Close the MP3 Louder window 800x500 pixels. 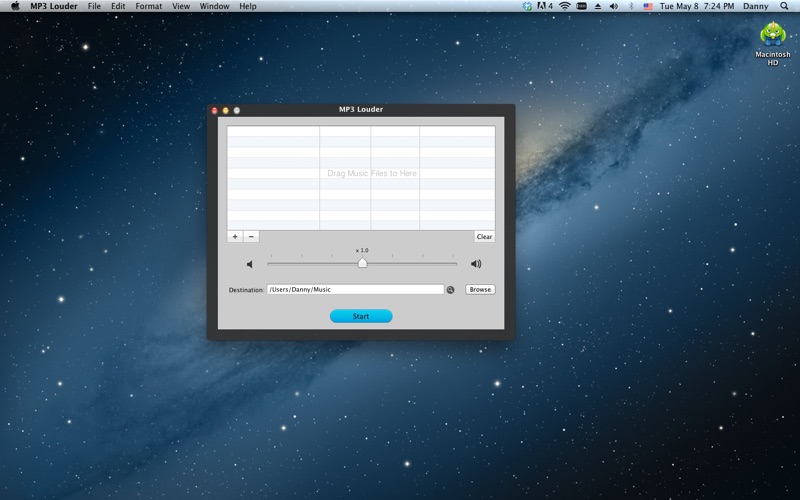click(215, 110)
